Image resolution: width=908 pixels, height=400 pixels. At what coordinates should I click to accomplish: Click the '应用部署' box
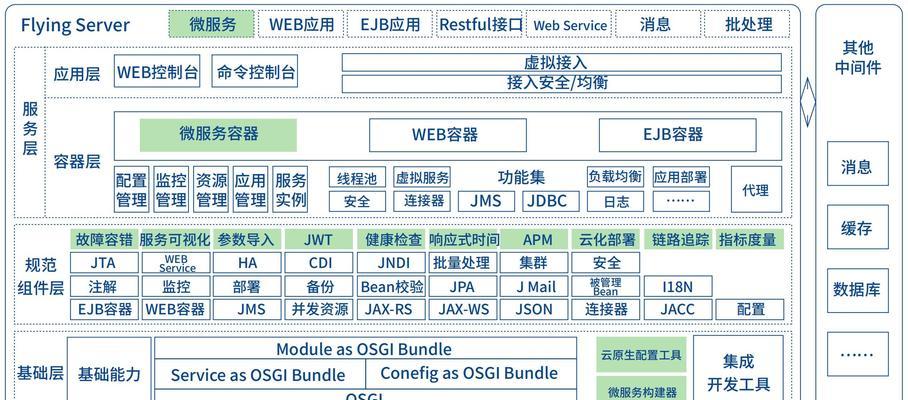click(x=681, y=177)
